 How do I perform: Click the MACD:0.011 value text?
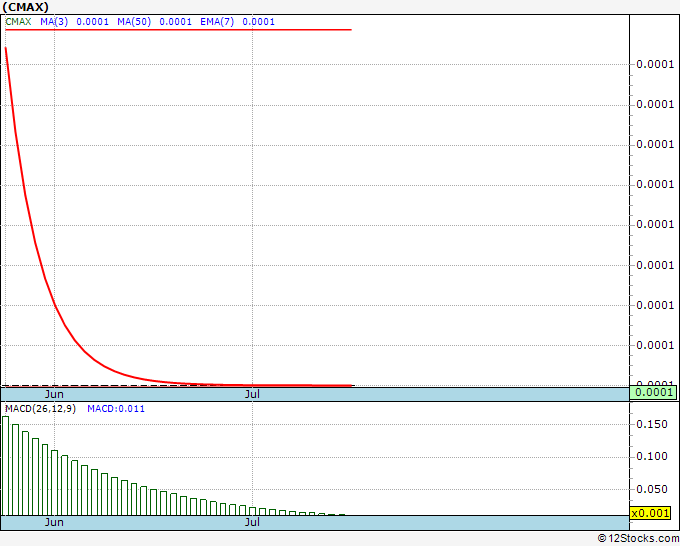116,409
